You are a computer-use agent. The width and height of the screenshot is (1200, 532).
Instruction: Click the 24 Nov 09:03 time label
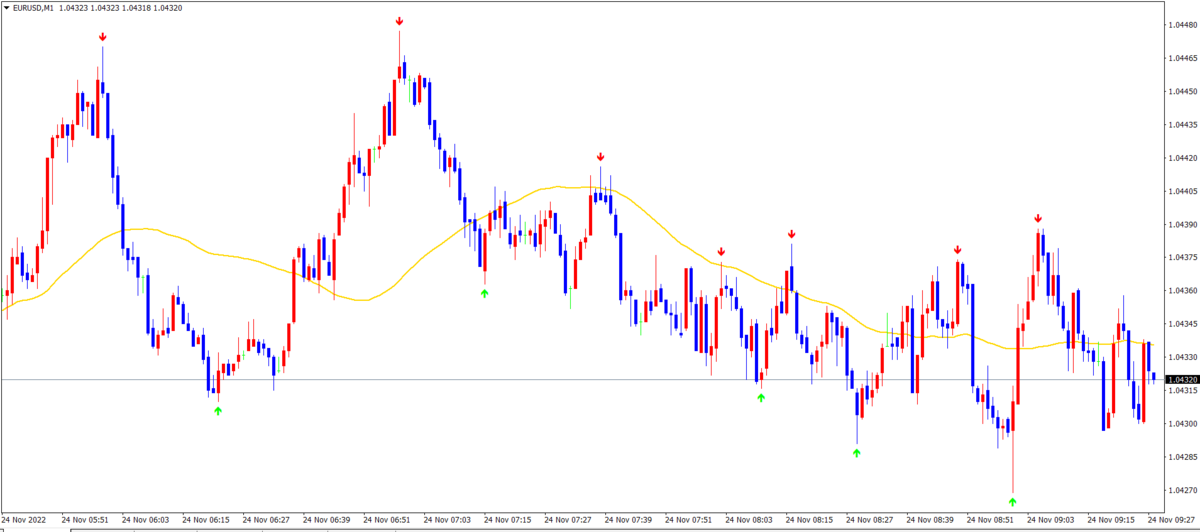point(1050,521)
